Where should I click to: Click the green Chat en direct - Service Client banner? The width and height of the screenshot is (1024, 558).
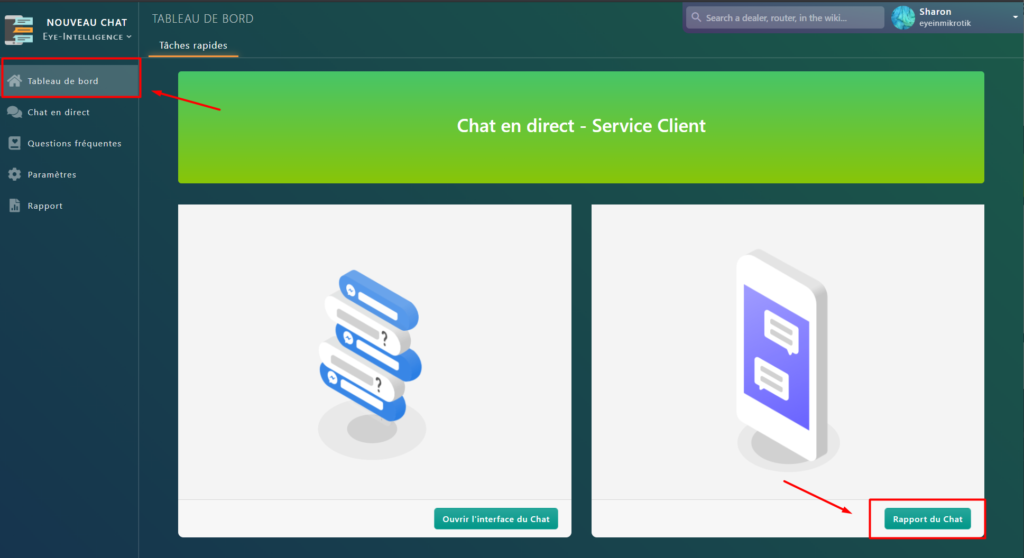tap(581, 127)
